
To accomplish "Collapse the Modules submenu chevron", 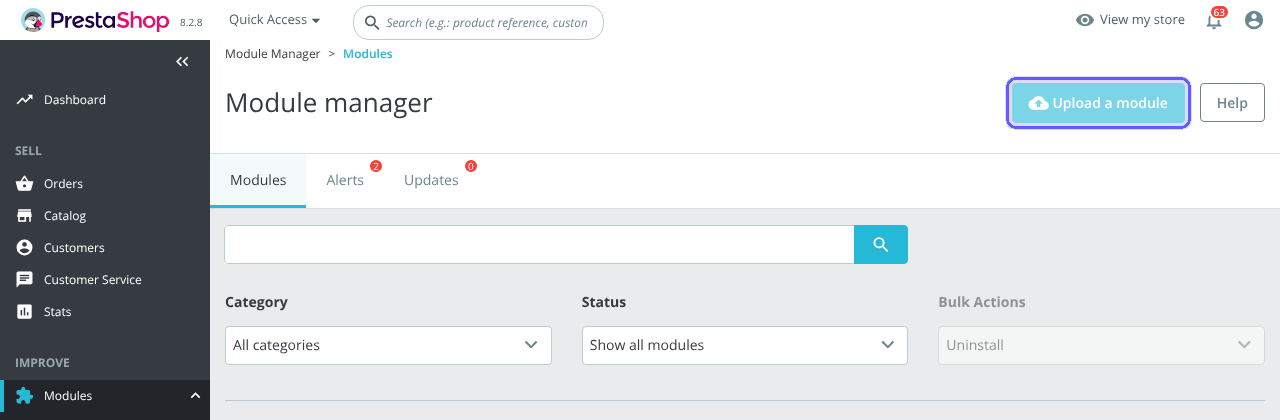I will coord(195,396).
